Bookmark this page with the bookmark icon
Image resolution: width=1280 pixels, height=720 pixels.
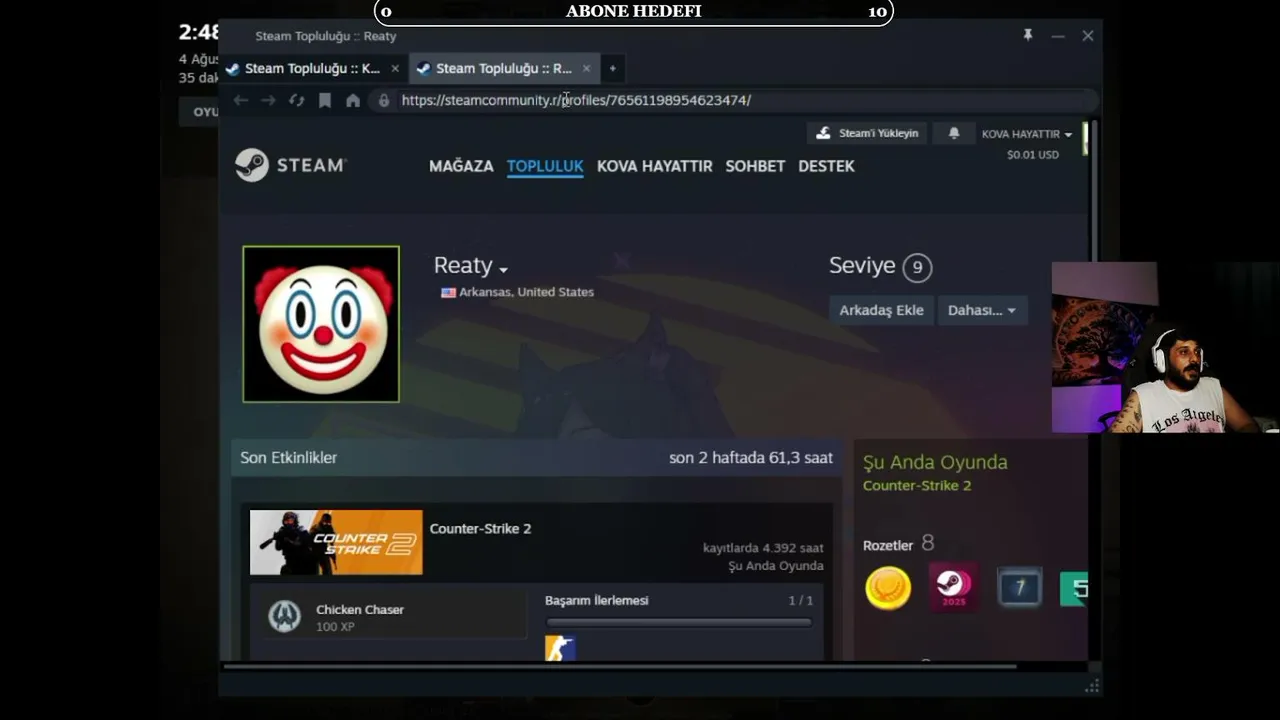(325, 100)
